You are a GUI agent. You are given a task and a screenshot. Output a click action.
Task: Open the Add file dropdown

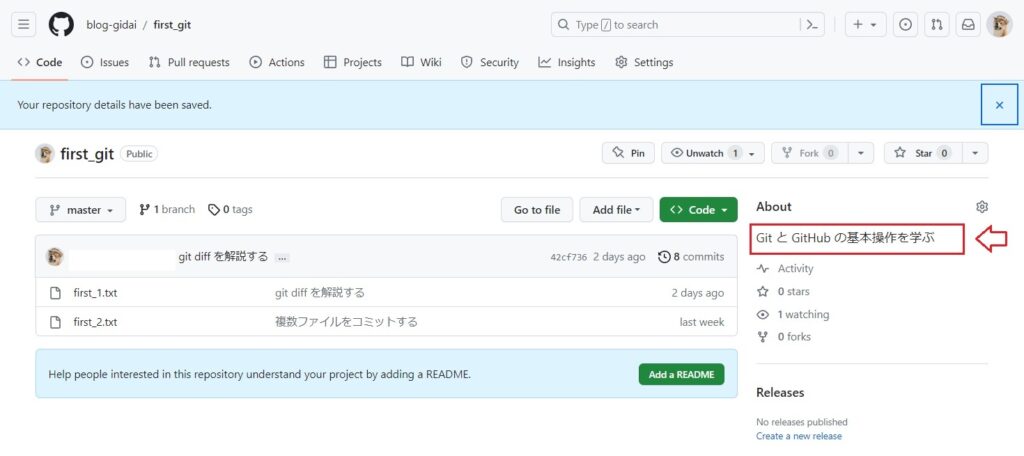(x=616, y=210)
